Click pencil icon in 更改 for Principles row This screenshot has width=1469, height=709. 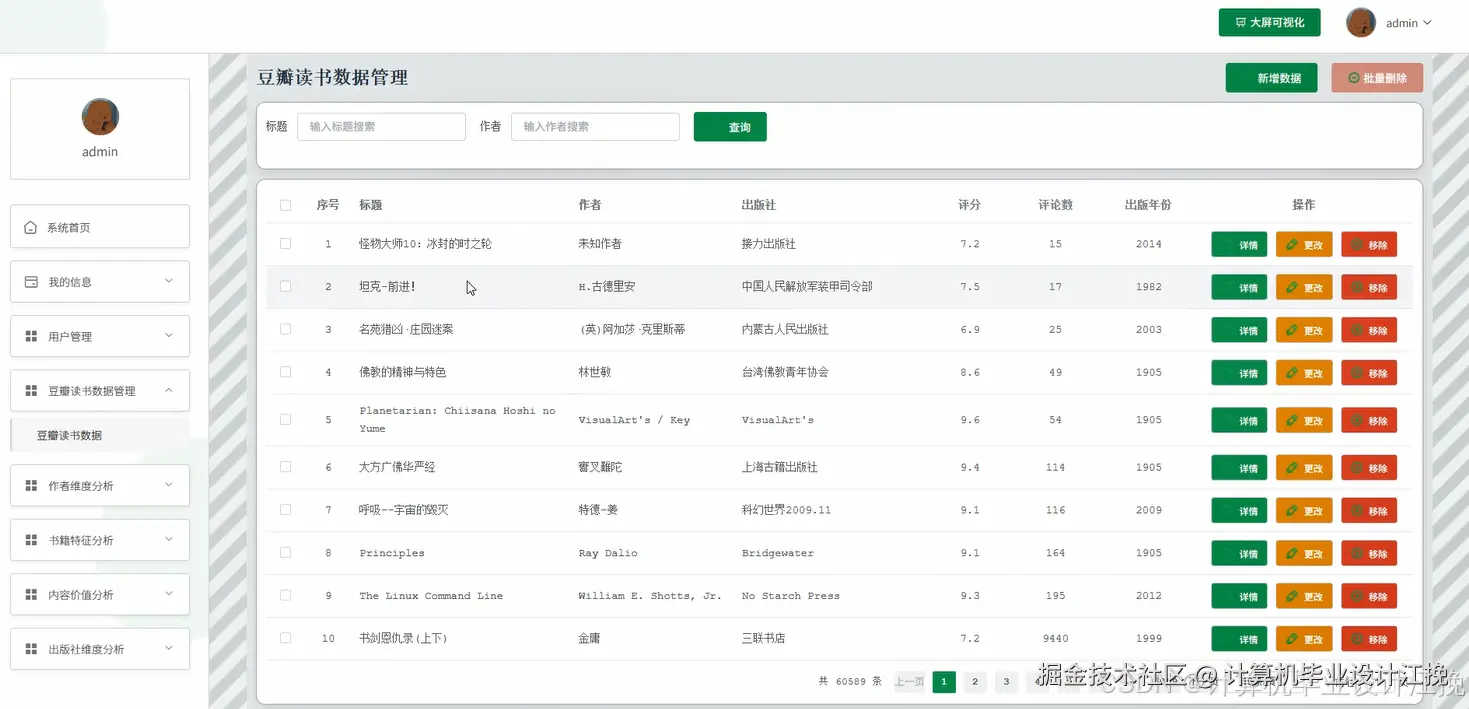coord(1292,553)
